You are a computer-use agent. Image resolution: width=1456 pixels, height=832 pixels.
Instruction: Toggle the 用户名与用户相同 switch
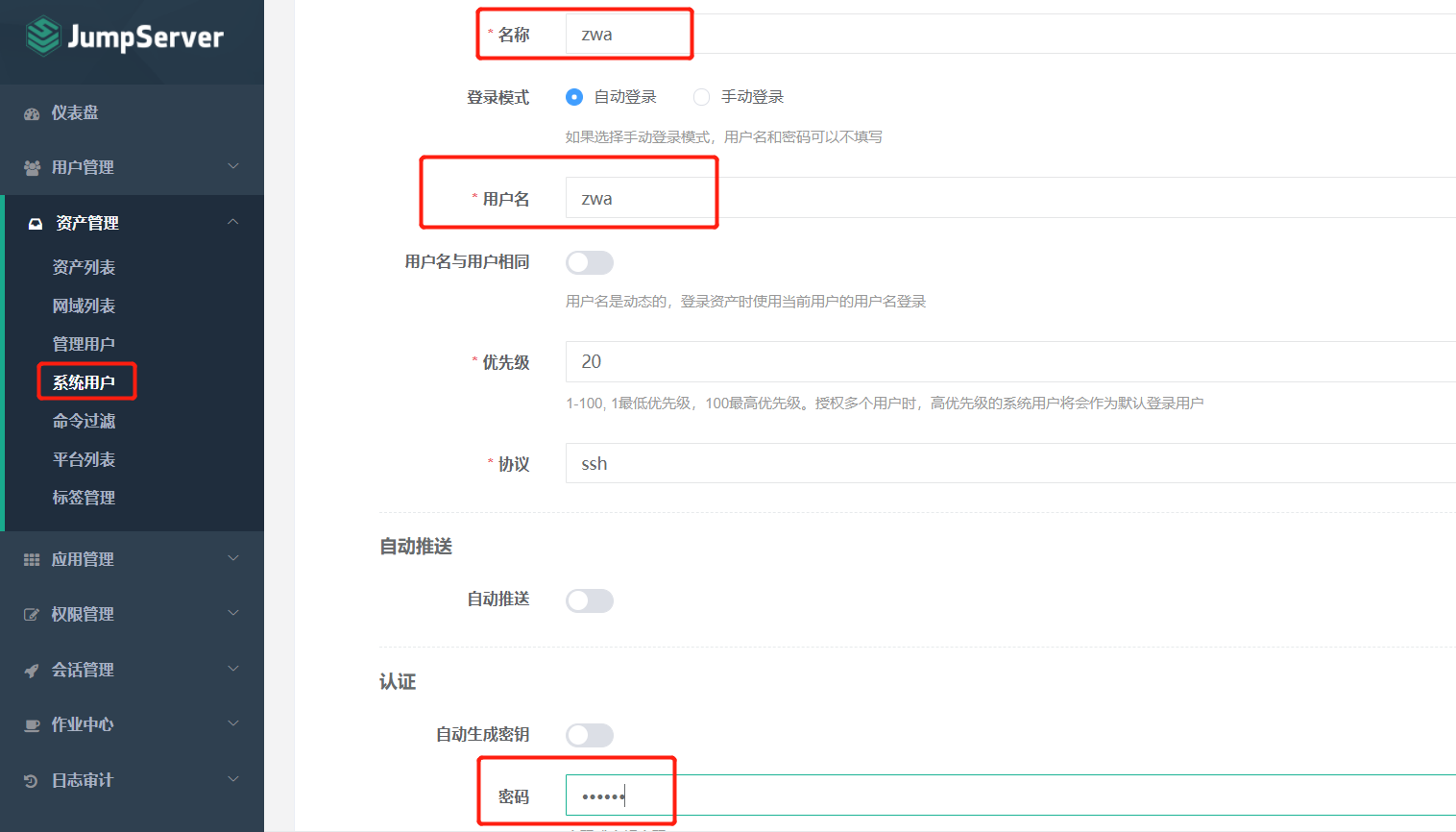coord(590,262)
